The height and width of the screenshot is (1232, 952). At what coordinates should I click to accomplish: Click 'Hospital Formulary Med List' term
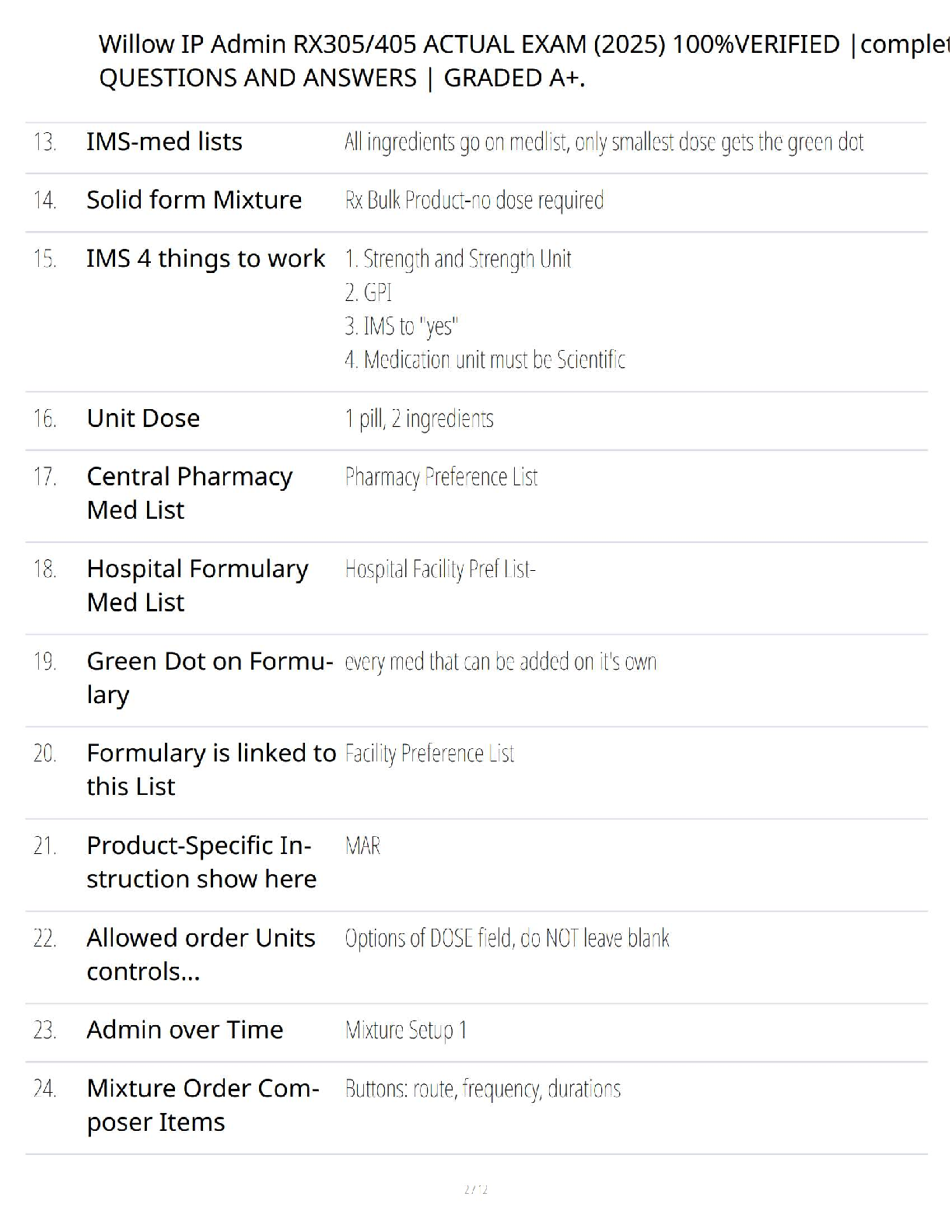197,586
